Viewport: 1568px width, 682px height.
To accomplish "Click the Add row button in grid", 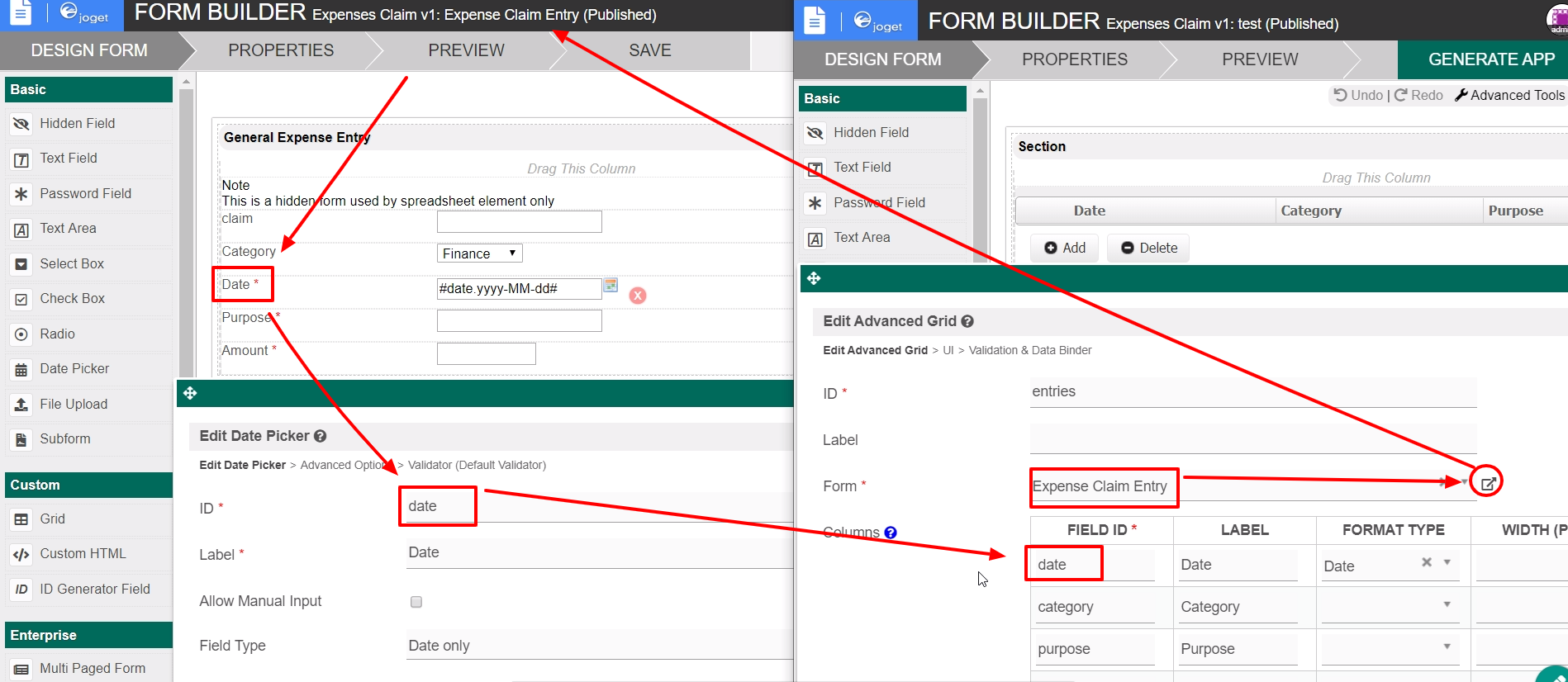I will click(x=1065, y=248).
